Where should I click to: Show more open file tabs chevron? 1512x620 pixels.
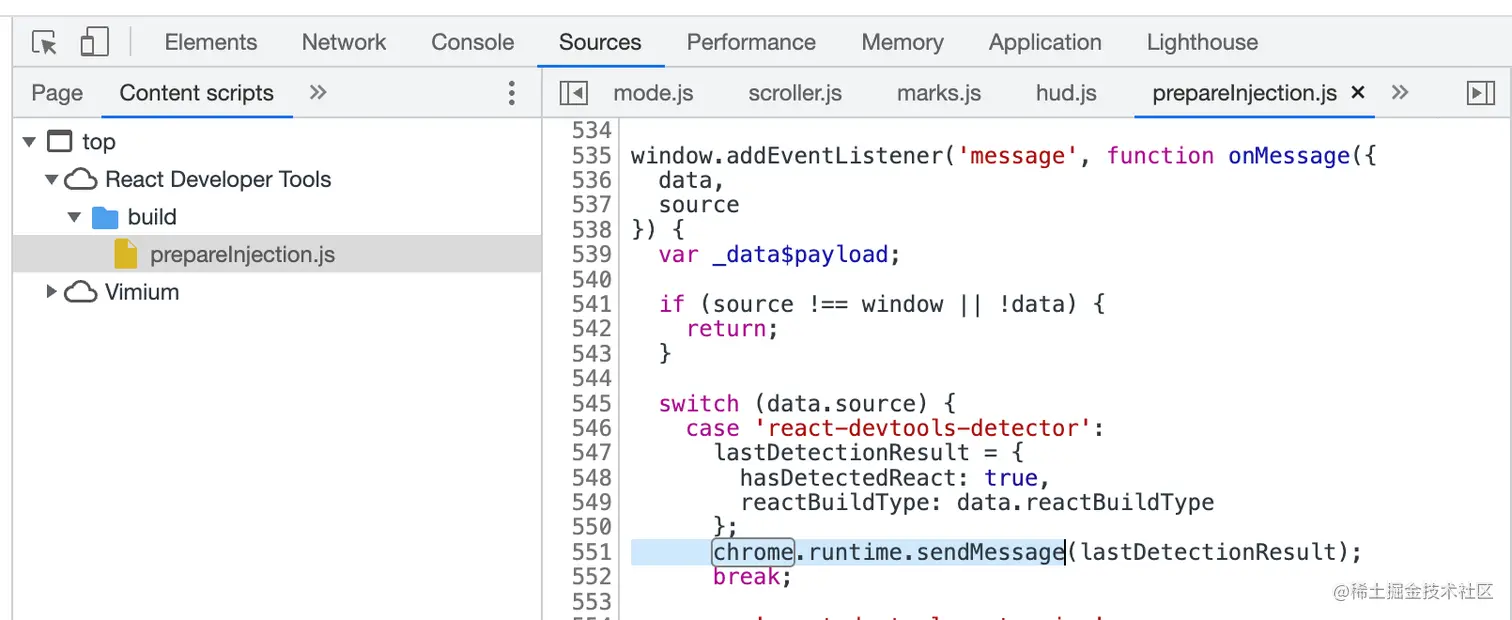(x=1400, y=93)
